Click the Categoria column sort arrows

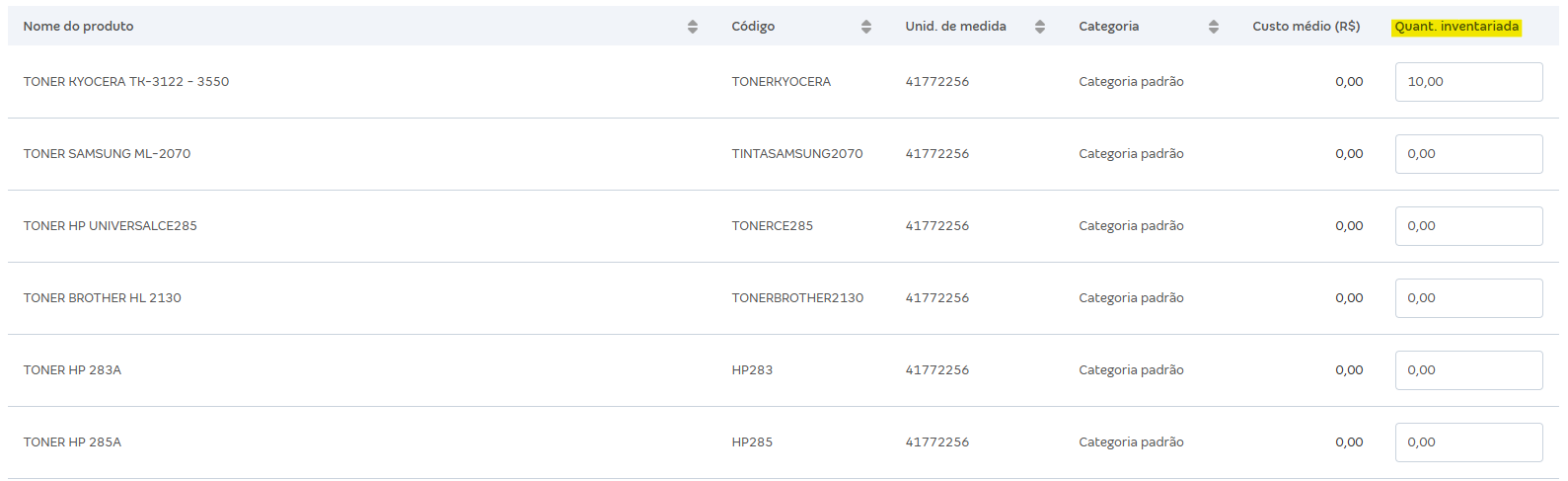point(1214,27)
